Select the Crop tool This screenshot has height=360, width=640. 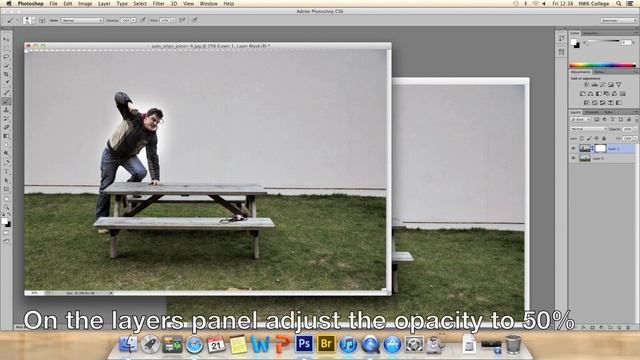[x=6, y=74]
